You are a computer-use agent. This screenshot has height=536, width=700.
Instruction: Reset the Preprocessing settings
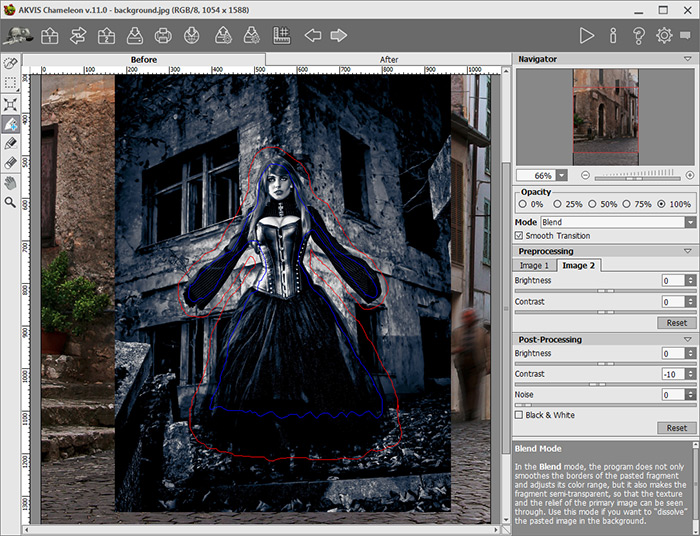676,323
